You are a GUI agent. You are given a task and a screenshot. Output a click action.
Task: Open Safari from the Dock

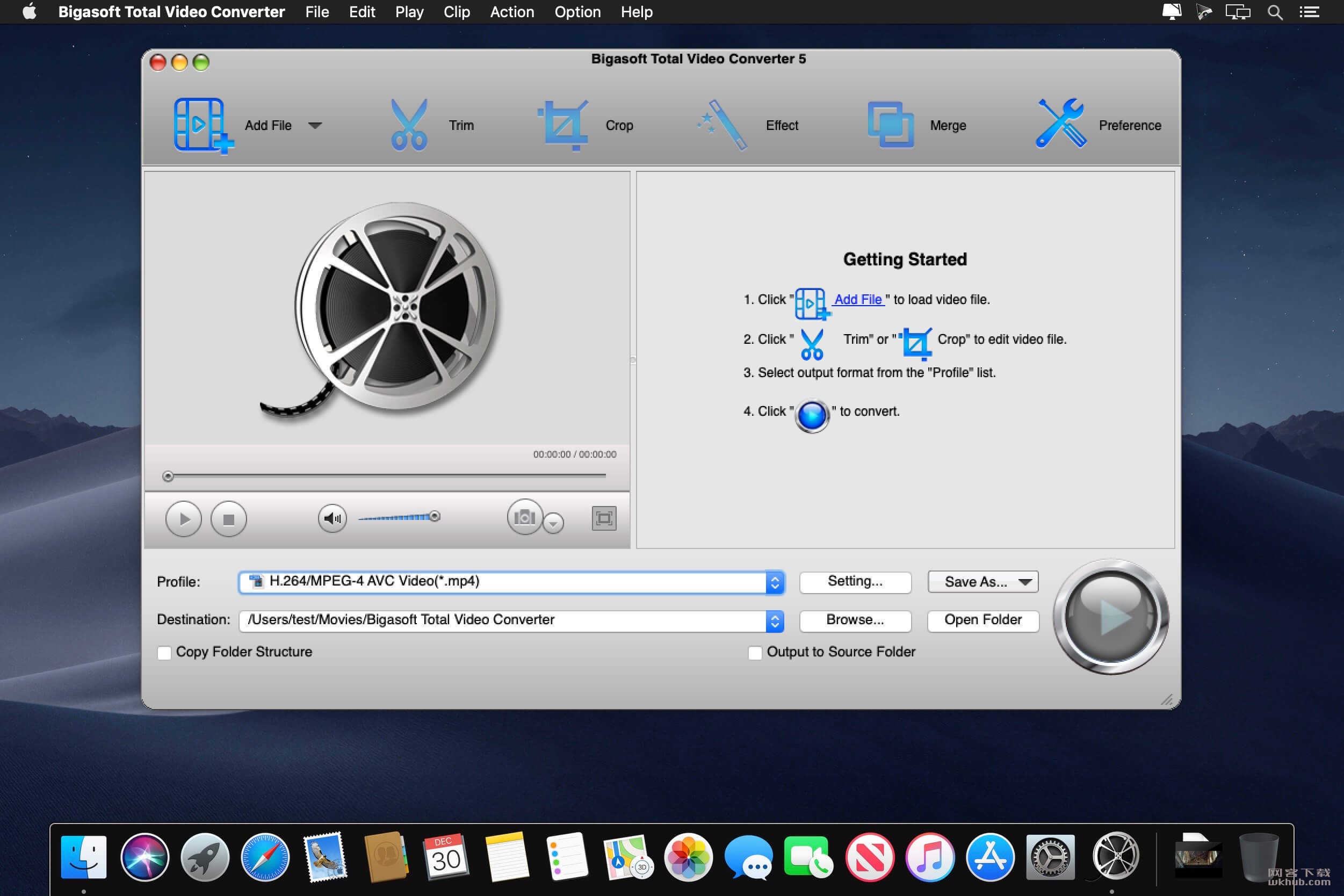coord(265,857)
